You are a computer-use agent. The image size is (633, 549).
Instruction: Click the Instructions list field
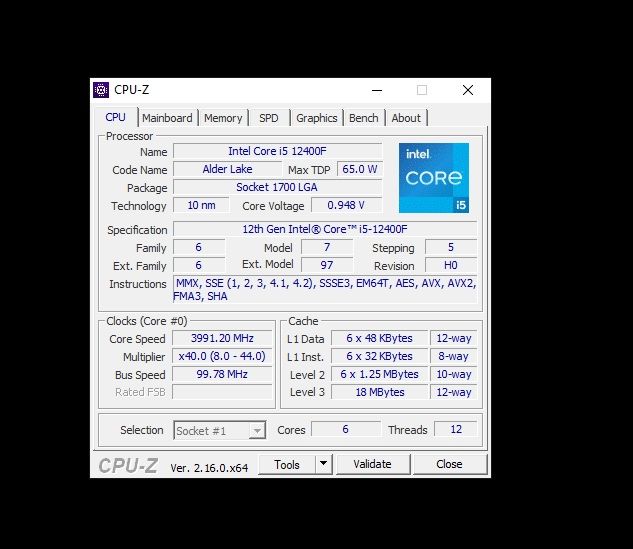click(x=325, y=289)
